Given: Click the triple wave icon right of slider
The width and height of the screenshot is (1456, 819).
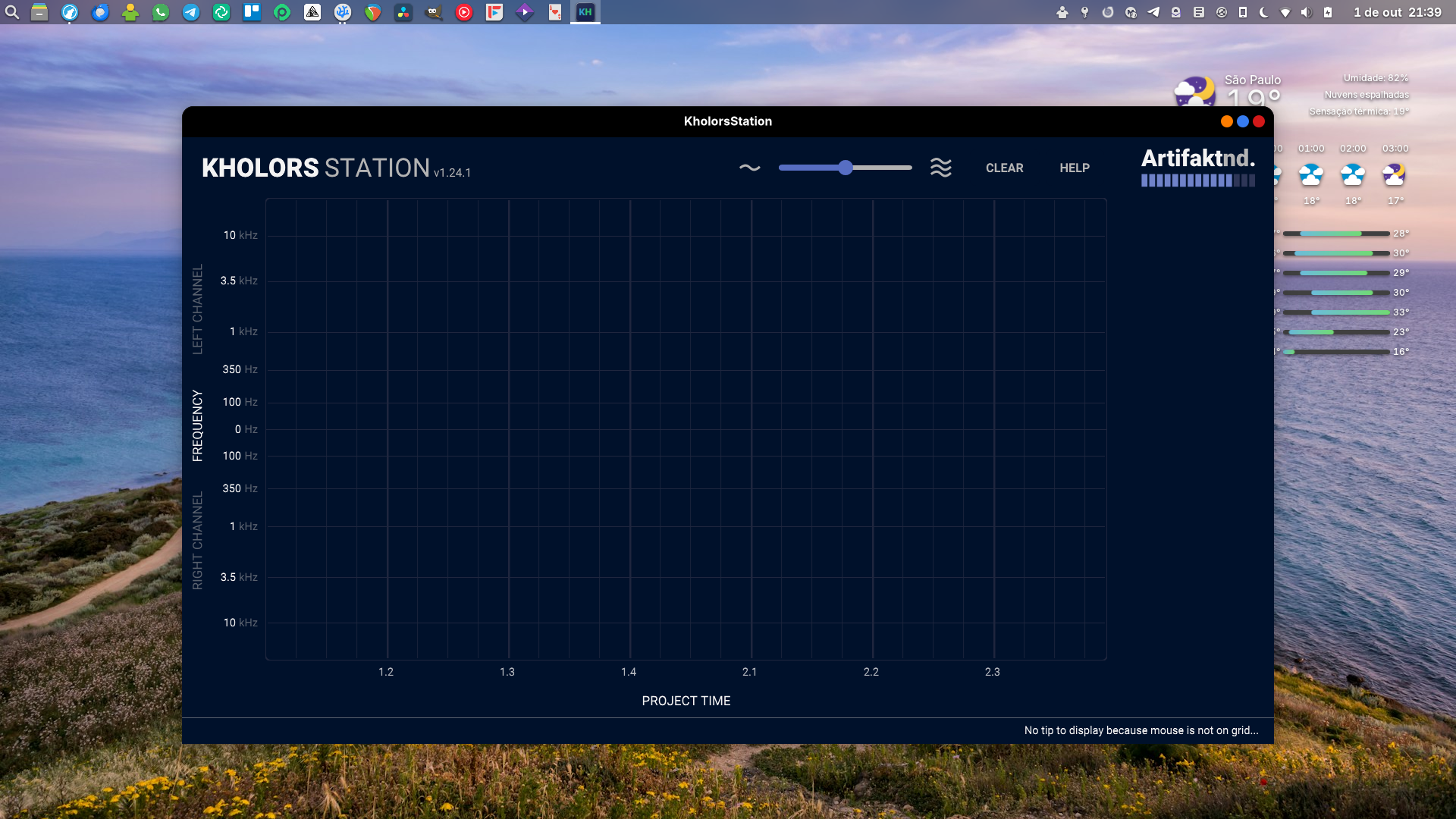Looking at the screenshot, I should 940,168.
